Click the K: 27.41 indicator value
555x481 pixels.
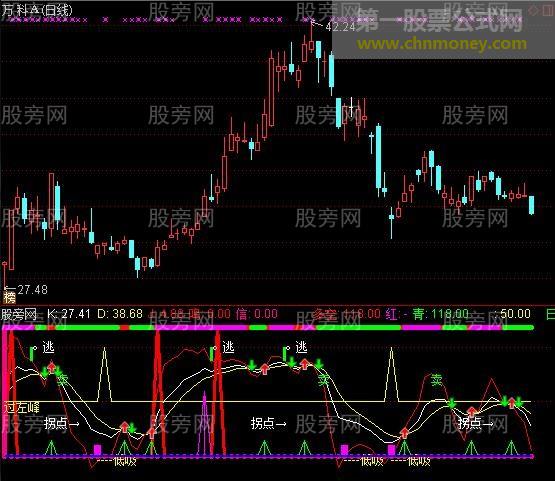click(69, 314)
